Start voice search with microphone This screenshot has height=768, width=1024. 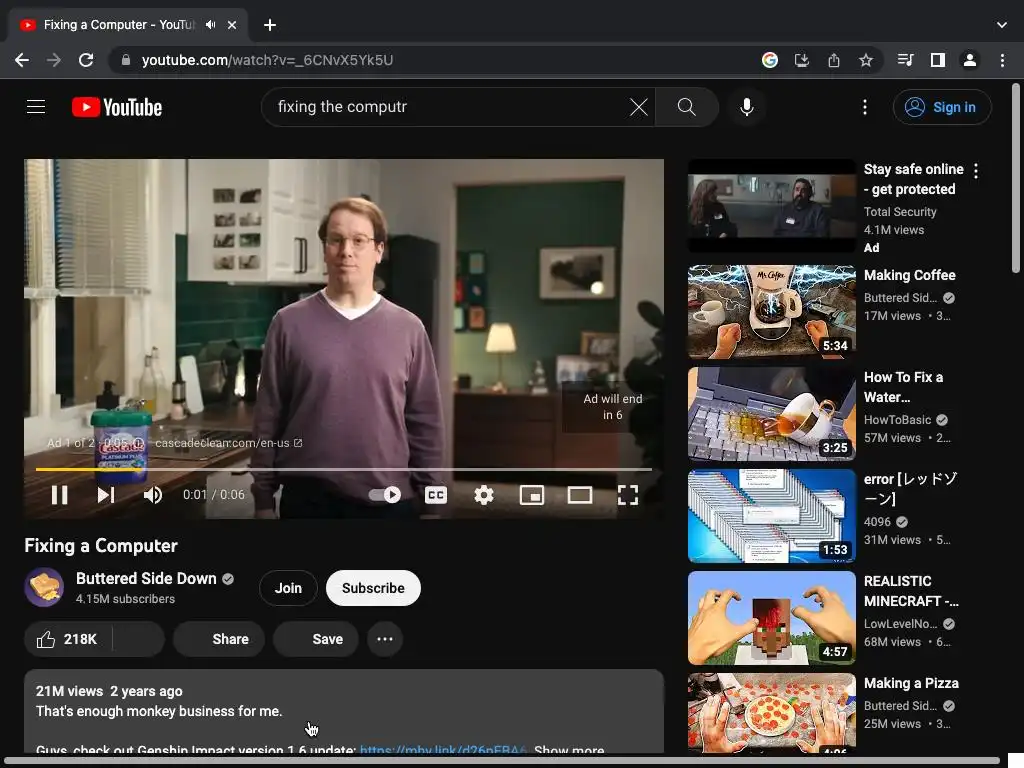(x=746, y=106)
